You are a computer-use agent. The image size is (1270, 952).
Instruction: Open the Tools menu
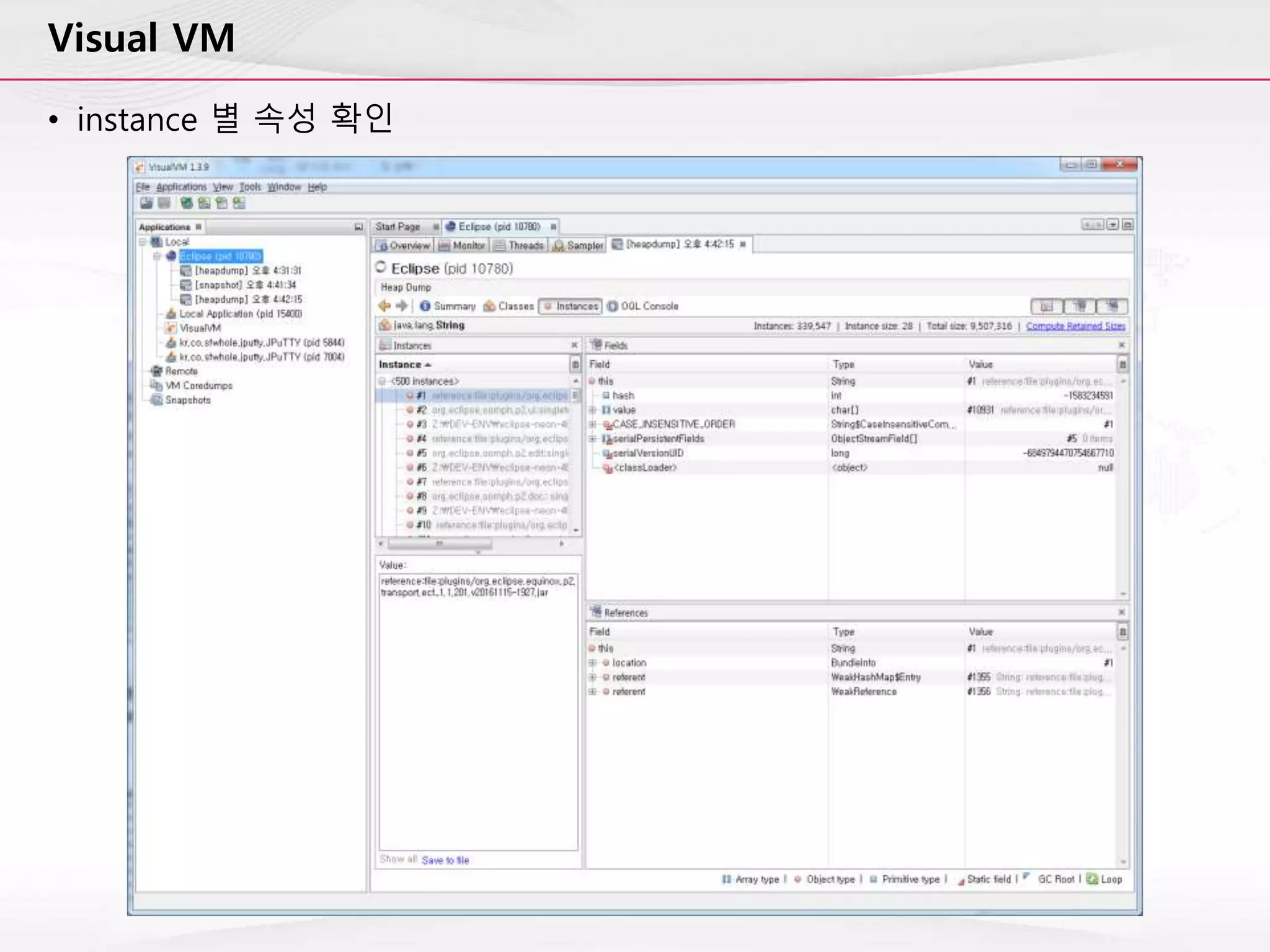251,187
